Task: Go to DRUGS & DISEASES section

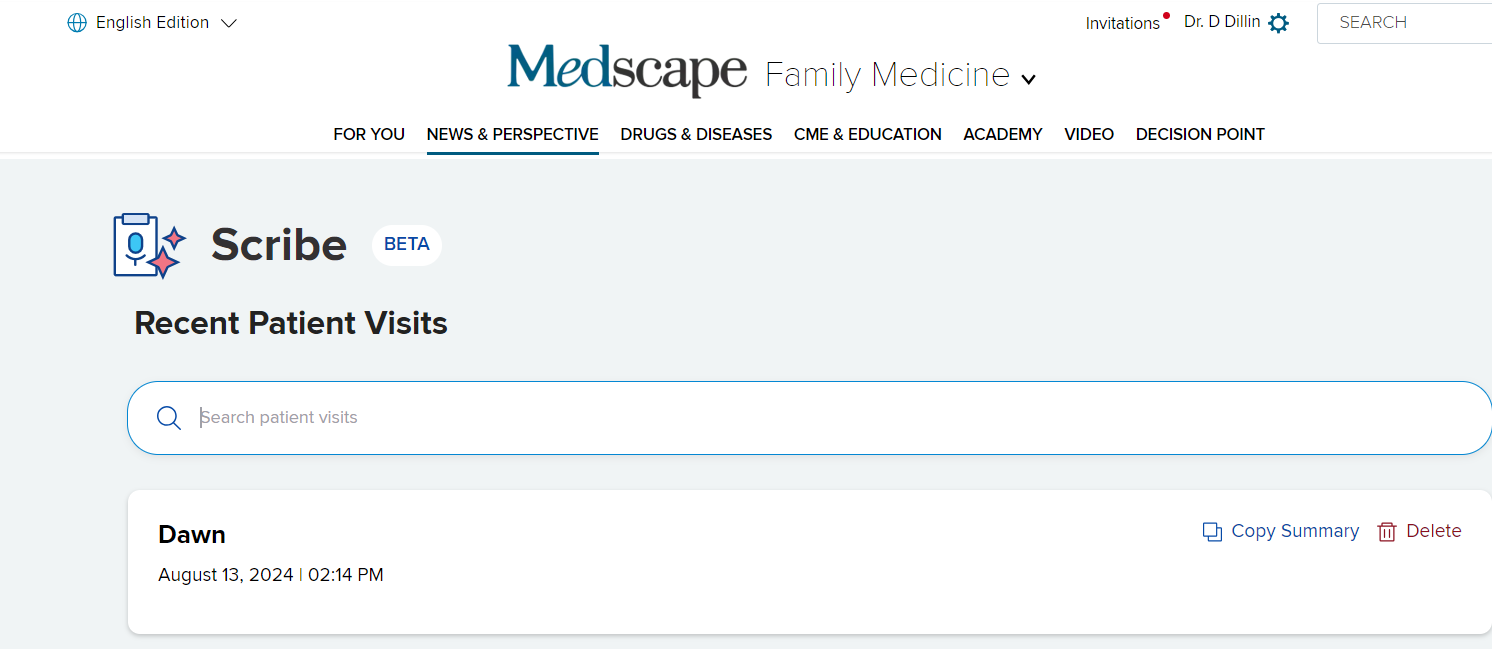Action: pyautogui.click(x=696, y=134)
